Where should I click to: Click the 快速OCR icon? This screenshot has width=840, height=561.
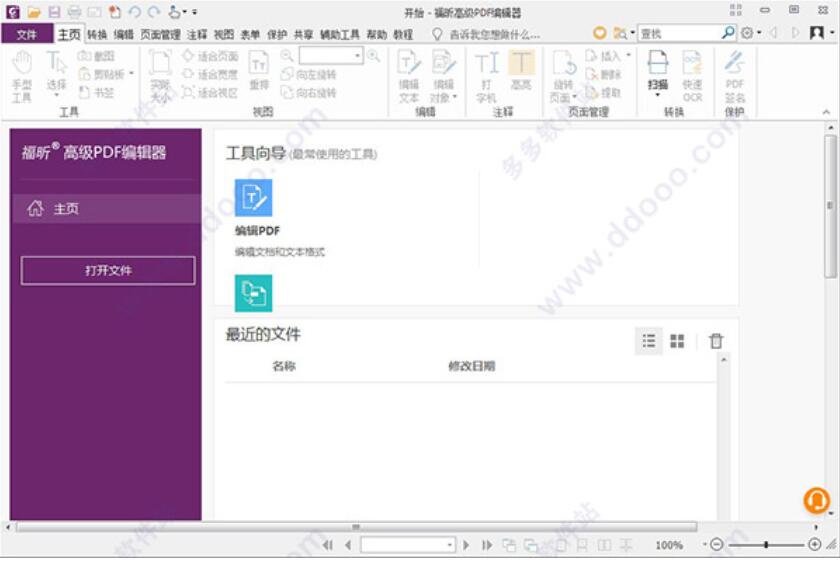[692, 76]
